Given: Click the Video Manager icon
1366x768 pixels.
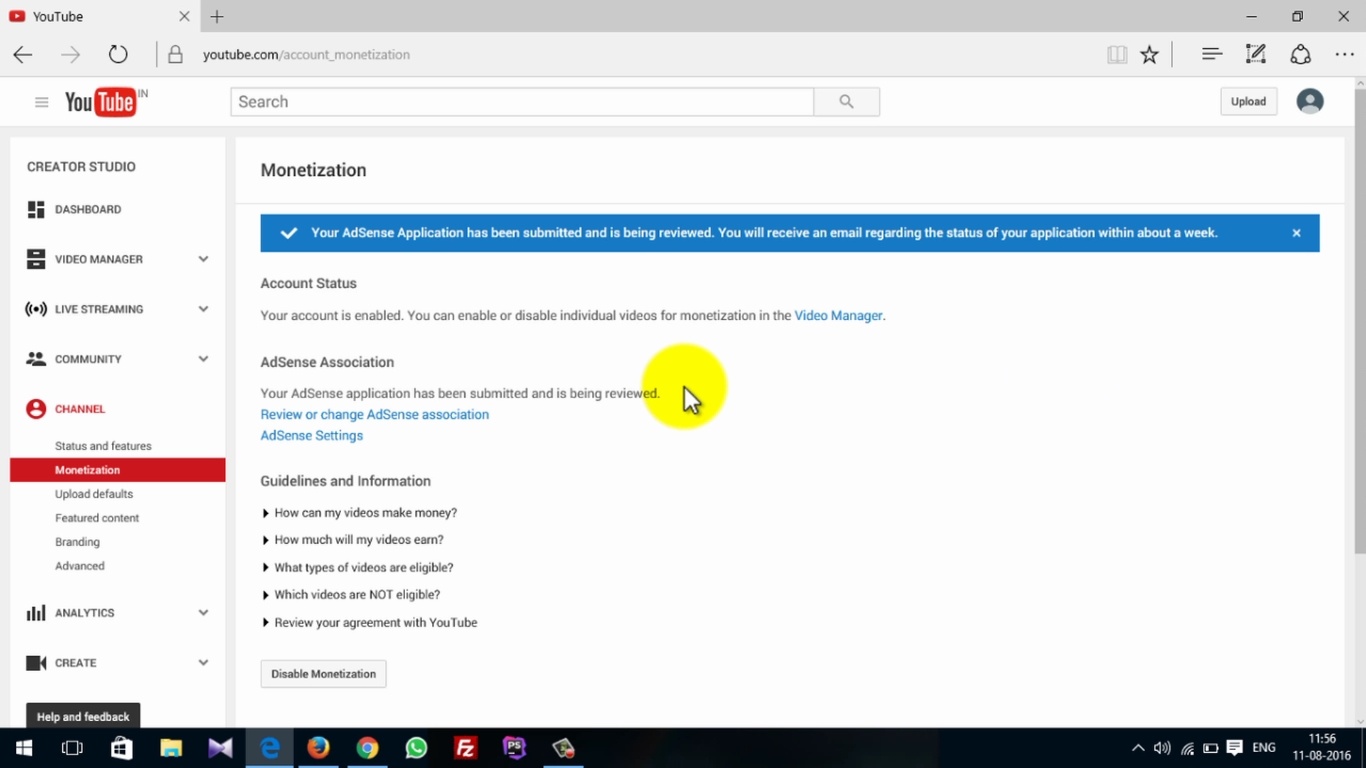Looking at the screenshot, I should (x=36, y=259).
